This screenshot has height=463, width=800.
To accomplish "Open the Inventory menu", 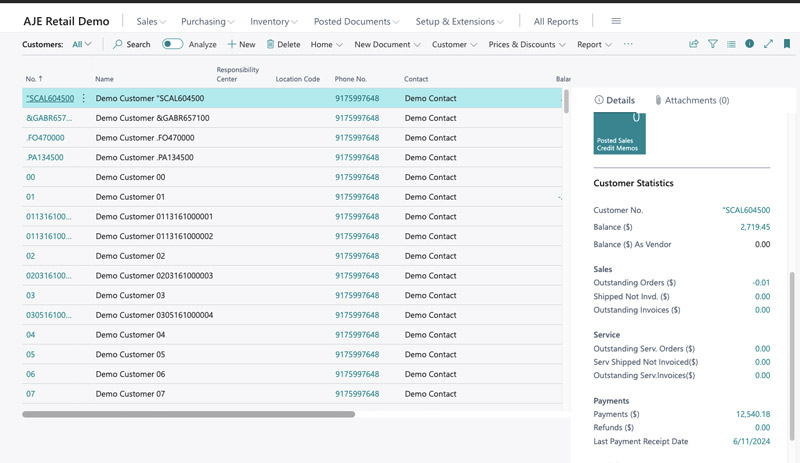I will pos(274,21).
